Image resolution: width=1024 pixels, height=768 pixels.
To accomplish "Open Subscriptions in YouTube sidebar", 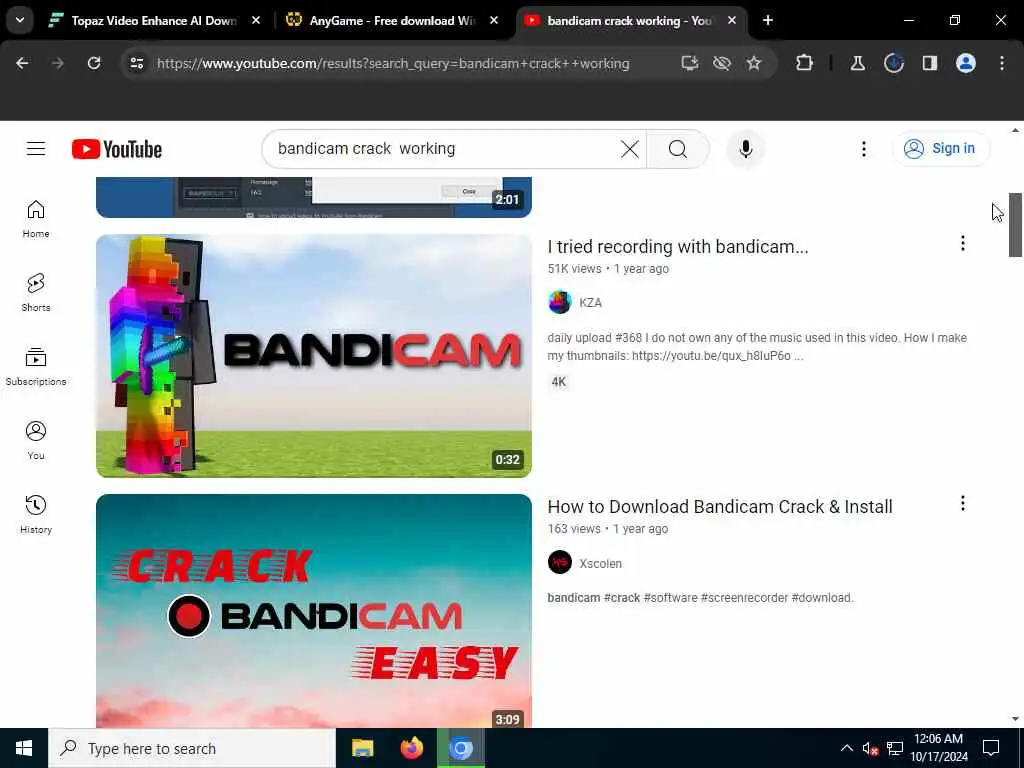I will tap(36, 366).
